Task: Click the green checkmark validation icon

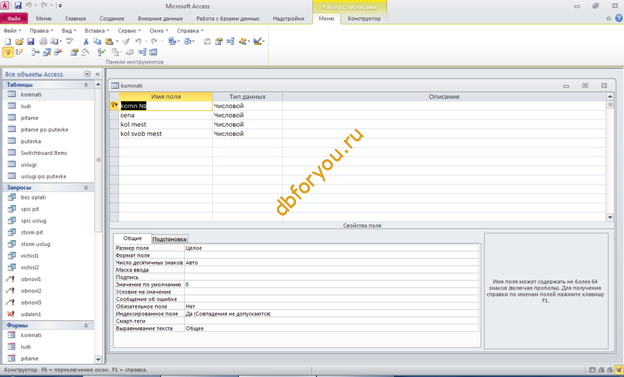Action: click(102, 52)
